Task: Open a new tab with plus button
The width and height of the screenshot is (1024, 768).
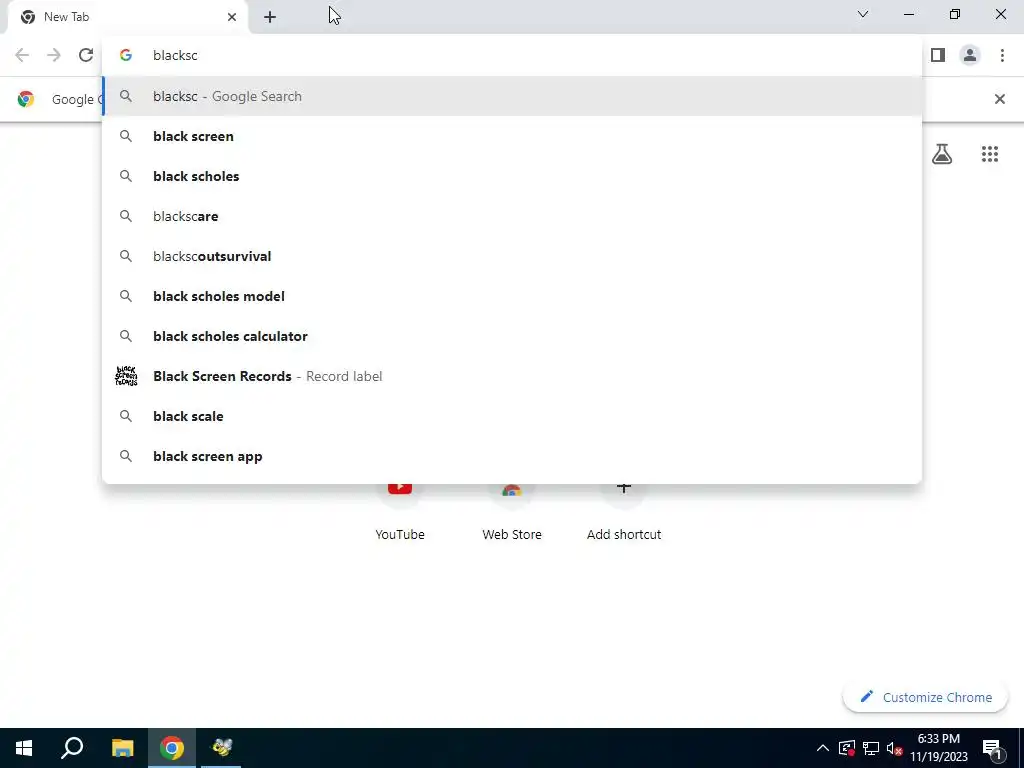Action: (270, 17)
